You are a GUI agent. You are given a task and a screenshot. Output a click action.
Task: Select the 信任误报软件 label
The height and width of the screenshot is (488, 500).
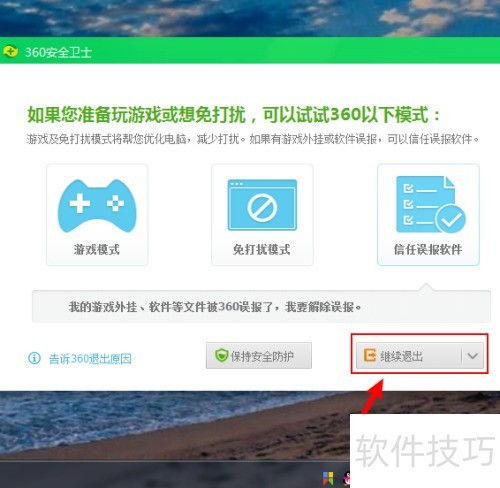click(x=428, y=249)
